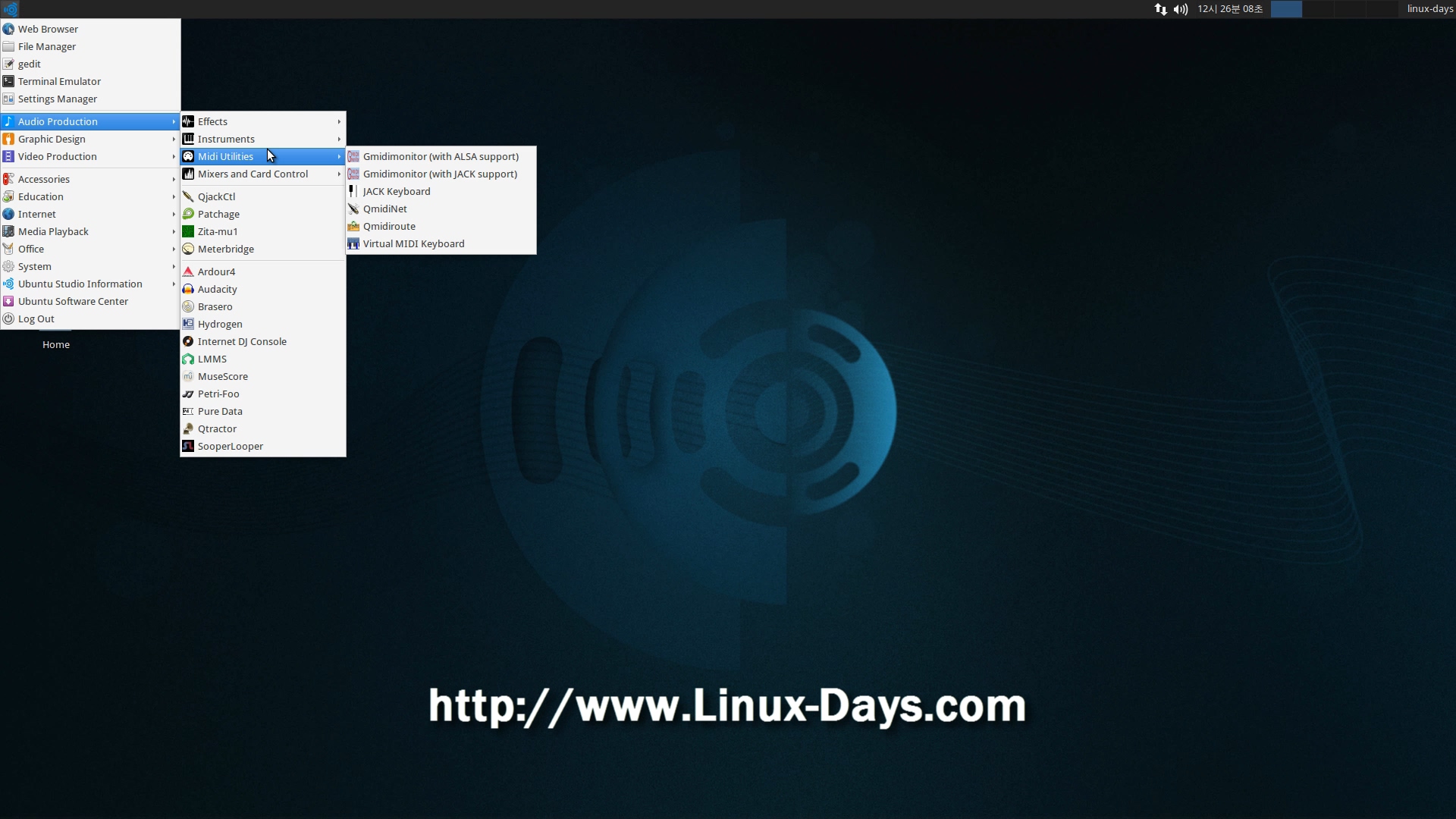Click the Brasero disc icon
The image size is (1456, 819).
pos(188,306)
